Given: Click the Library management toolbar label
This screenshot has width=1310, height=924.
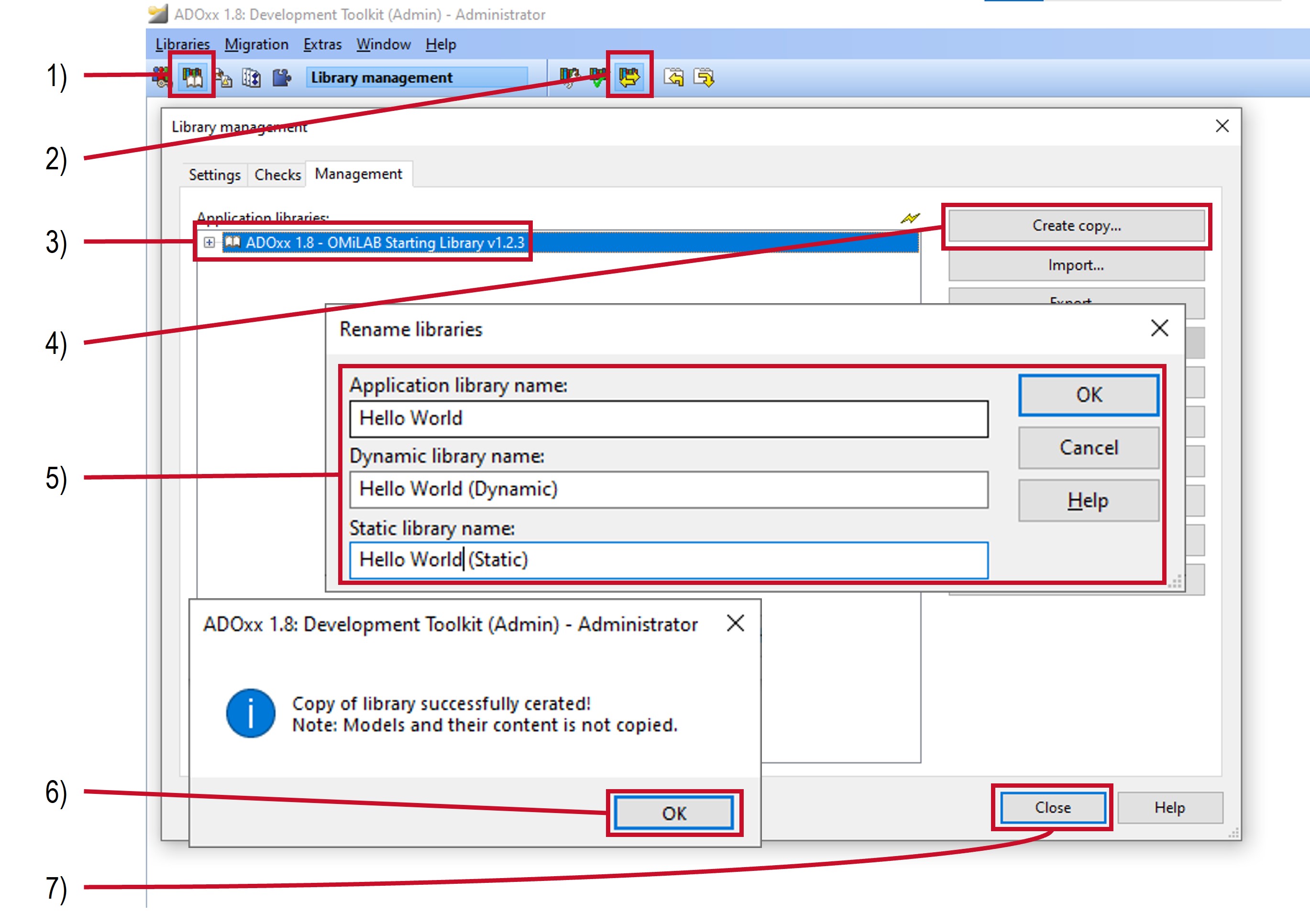Looking at the screenshot, I should point(417,77).
